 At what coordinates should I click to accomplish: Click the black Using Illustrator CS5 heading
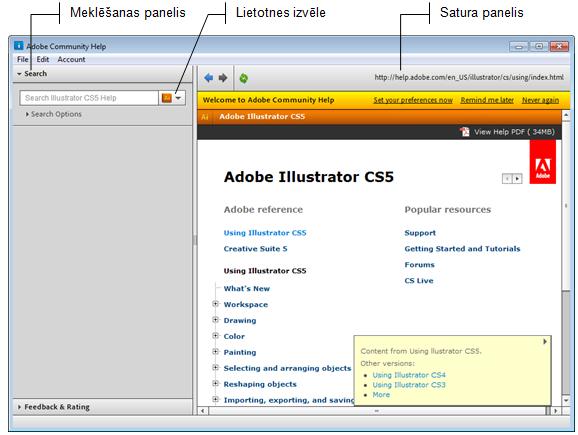tap(265, 271)
